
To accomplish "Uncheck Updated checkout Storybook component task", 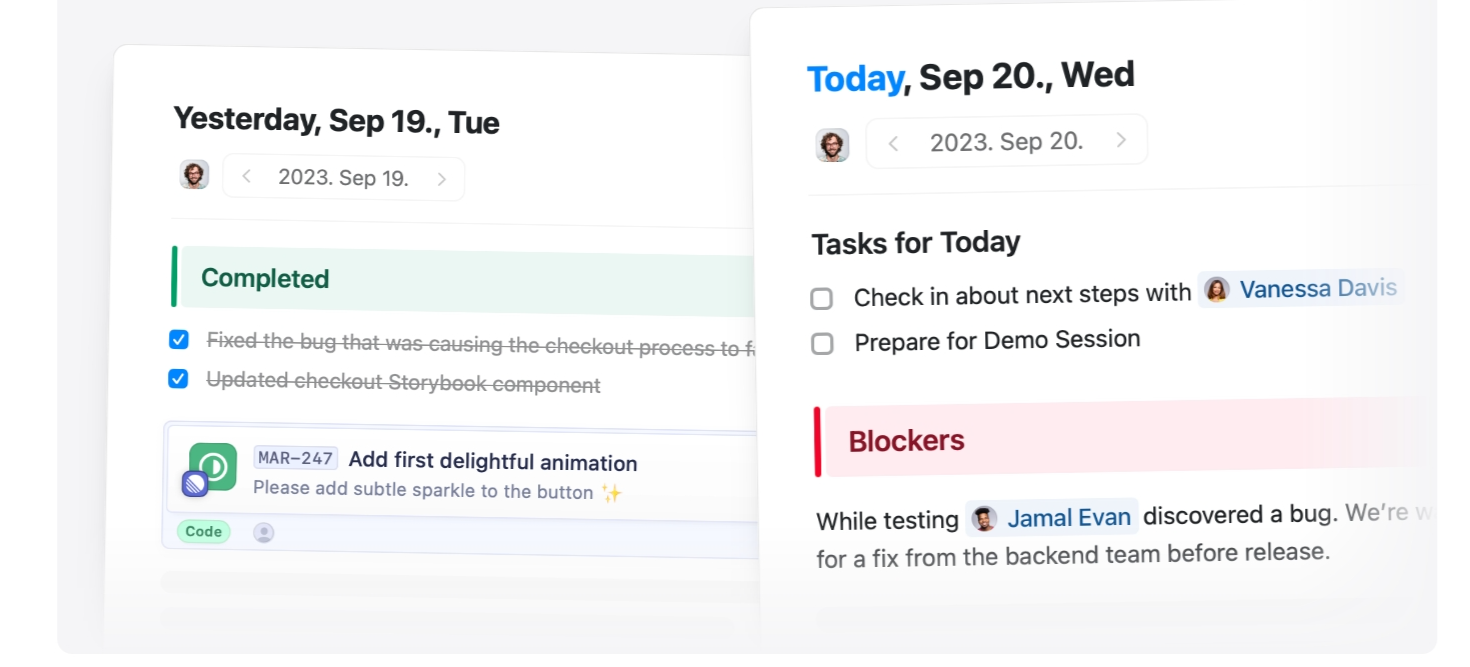I will 178,379.
